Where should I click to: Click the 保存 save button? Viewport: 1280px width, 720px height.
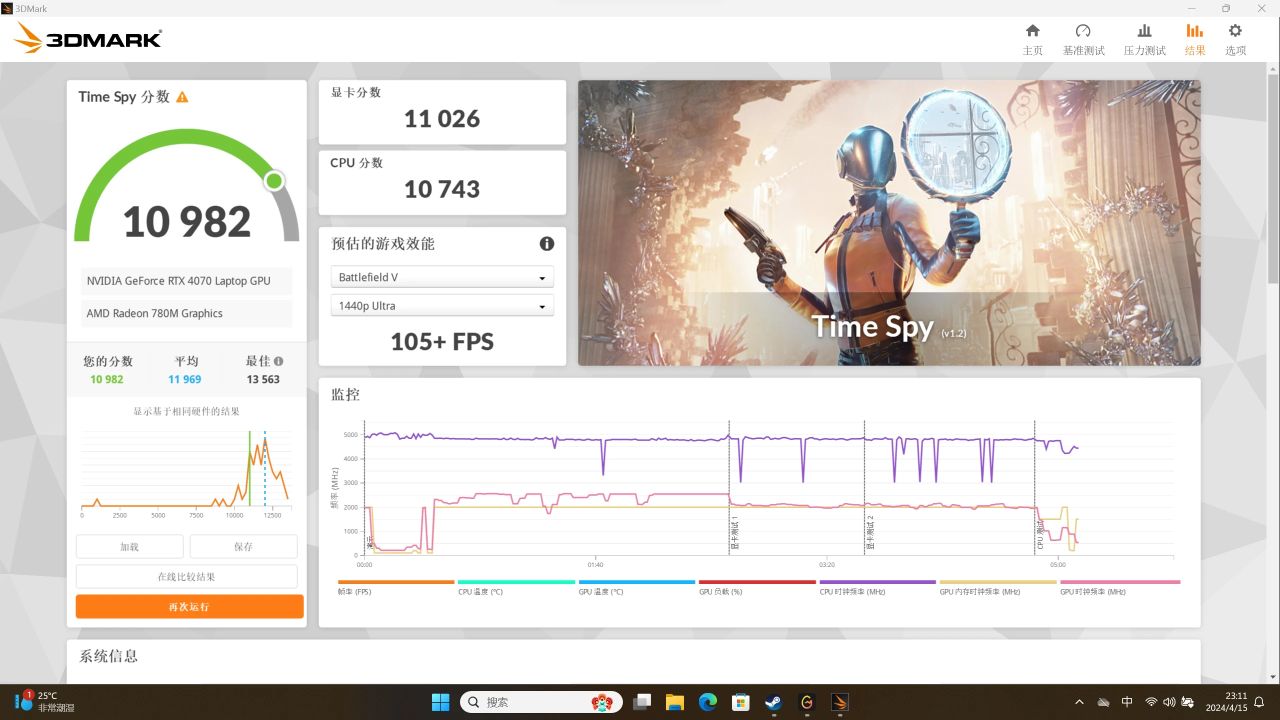[243, 547]
